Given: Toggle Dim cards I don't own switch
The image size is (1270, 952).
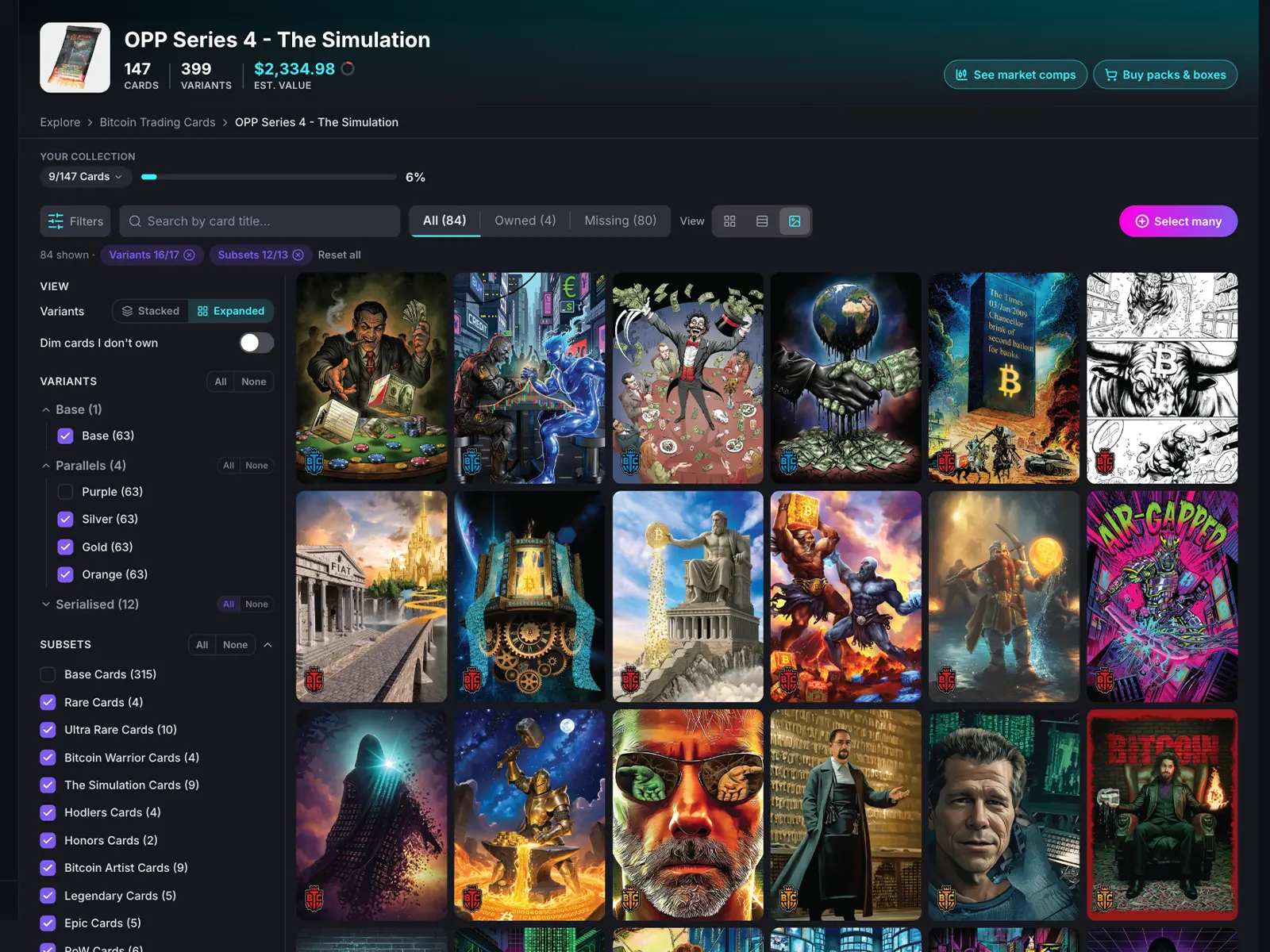Looking at the screenshot, I should [256, 343].
